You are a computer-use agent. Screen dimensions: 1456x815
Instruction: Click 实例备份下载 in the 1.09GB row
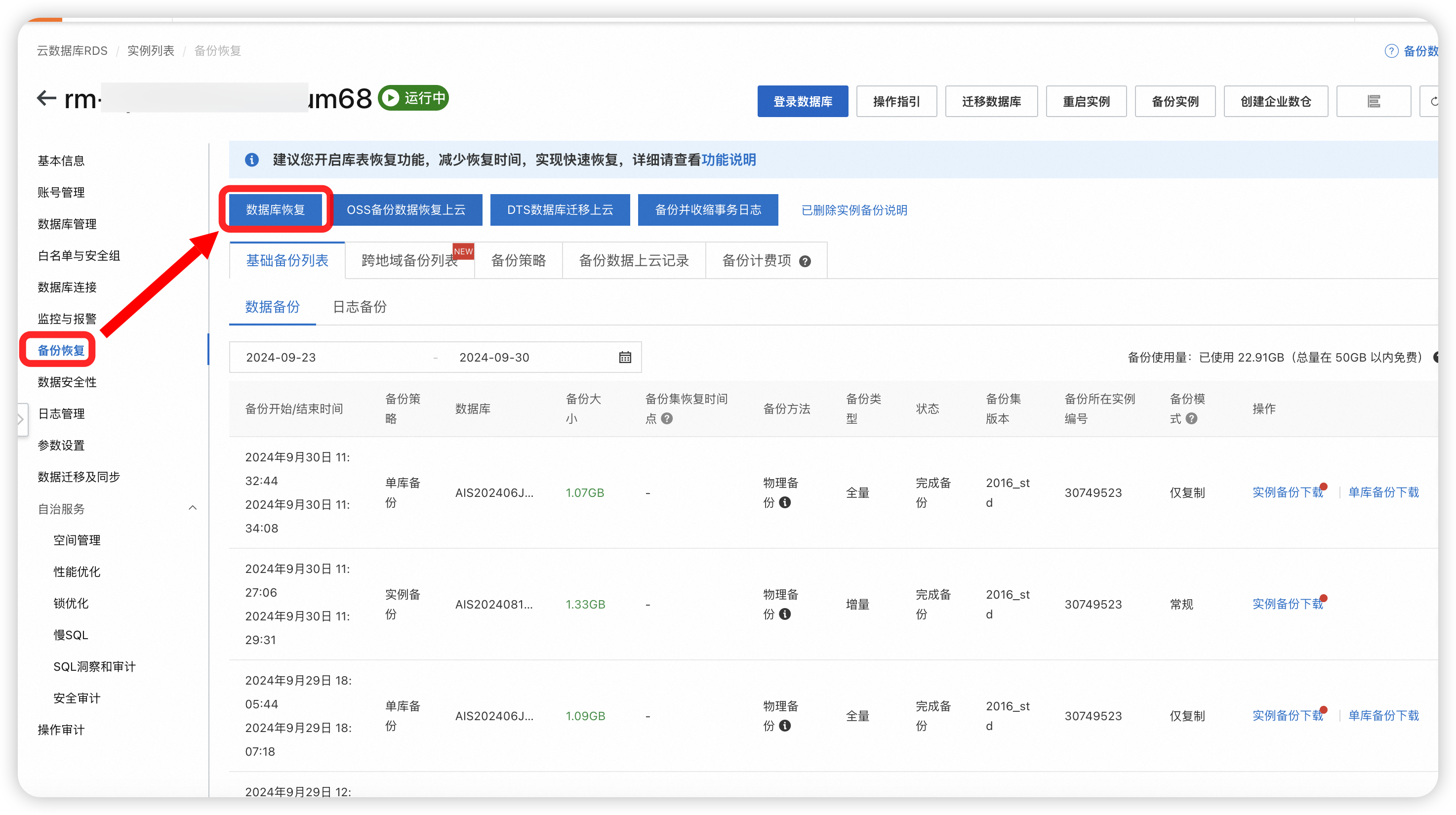1288,716
